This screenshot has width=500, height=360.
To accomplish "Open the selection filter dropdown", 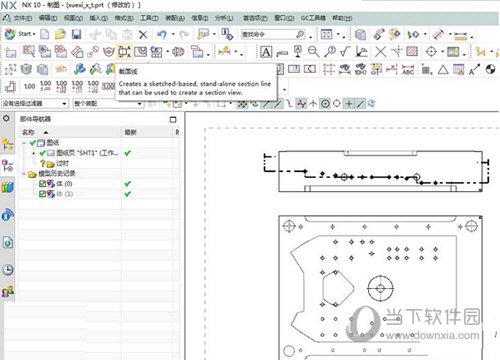I will [x=35, y=104].
